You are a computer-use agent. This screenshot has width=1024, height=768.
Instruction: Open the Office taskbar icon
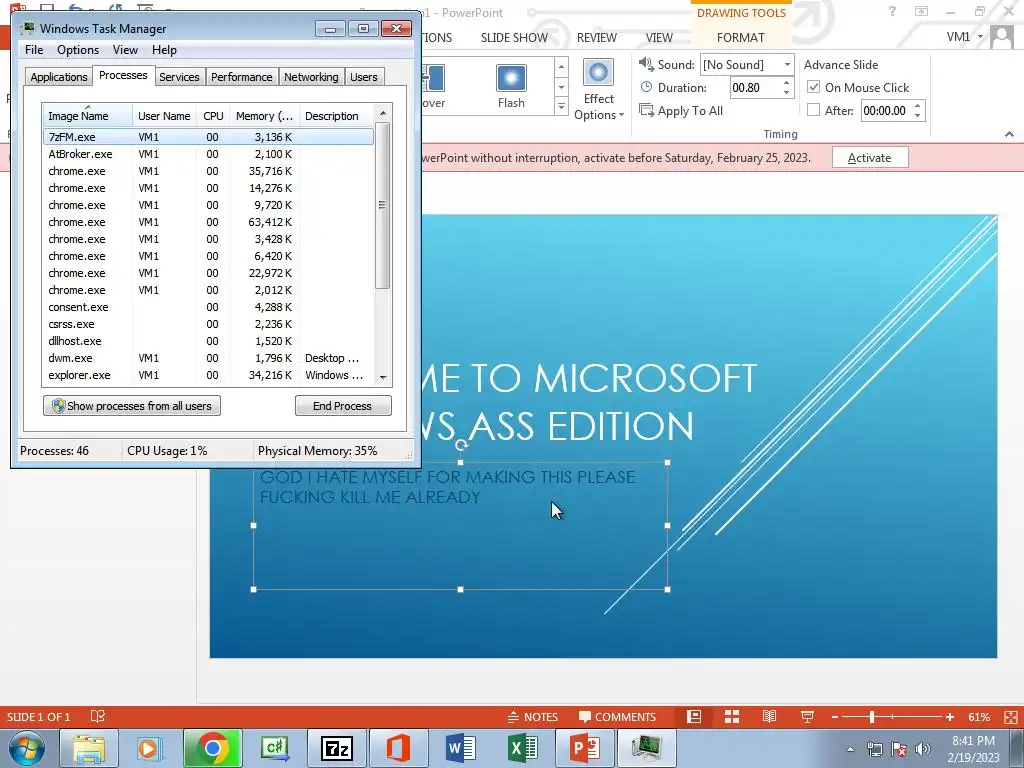(398, 748)
